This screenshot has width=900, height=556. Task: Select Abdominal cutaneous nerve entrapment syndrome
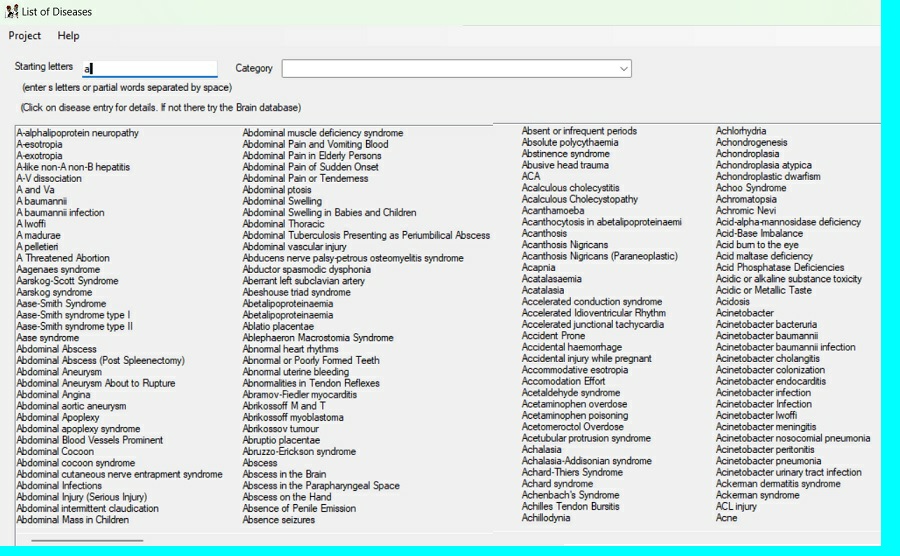(x=119, y=475)
